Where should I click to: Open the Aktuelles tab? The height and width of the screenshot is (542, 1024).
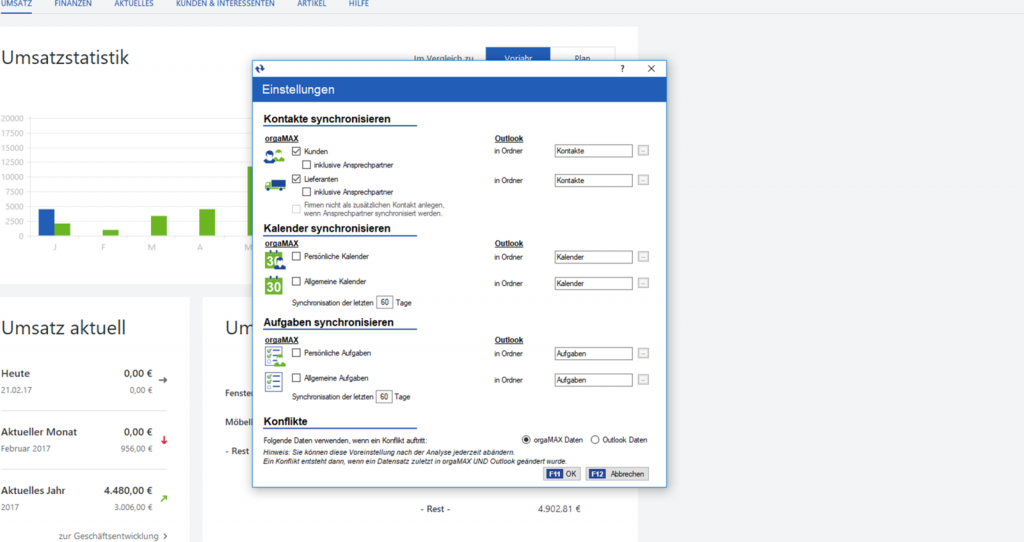tap(134, 4)
